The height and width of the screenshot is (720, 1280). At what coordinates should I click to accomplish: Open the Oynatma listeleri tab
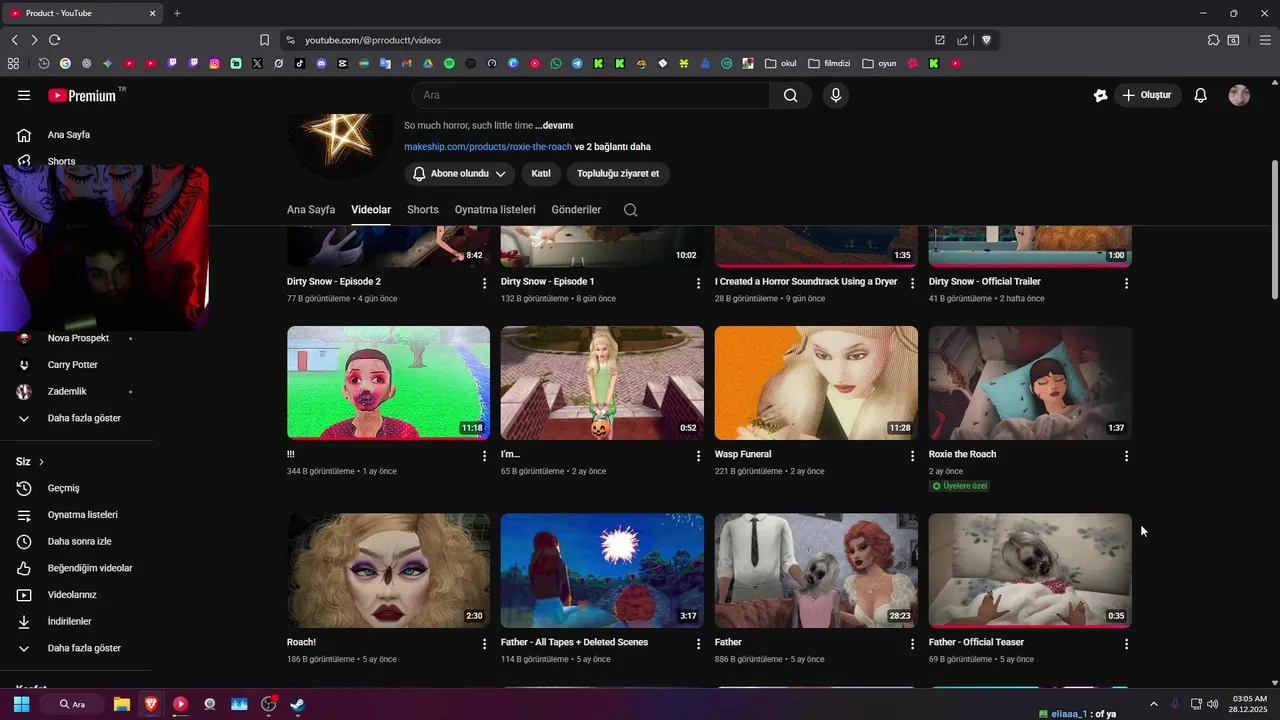495,210
